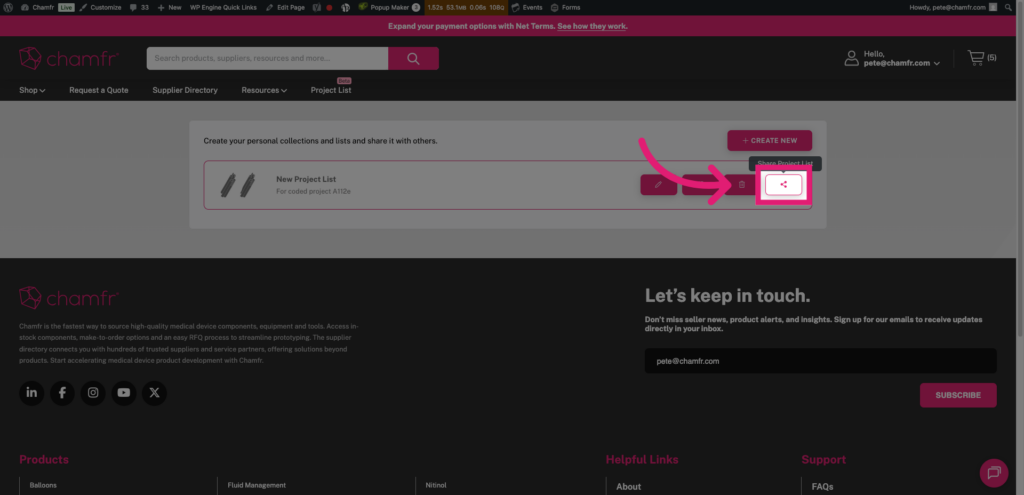Click the newsletter email field with pete@chamfr.com
This screenshot has width=1024, height=495.
click(820, 360)
